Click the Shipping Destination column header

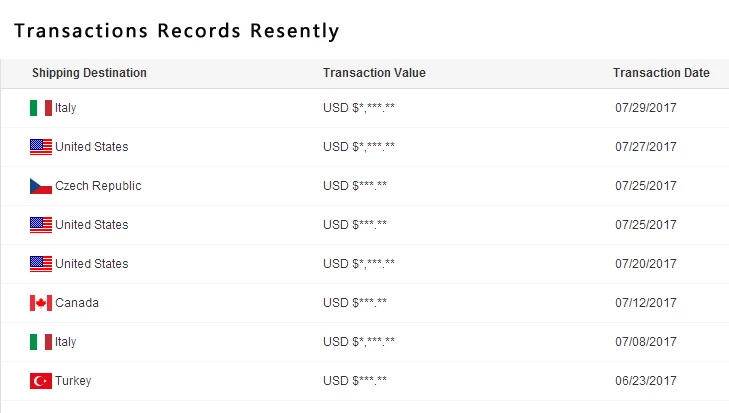pyautogui.click(x=89, y=73)
